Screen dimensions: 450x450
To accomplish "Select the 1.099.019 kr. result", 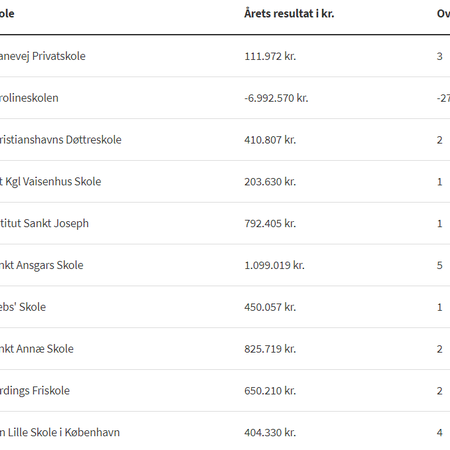I will [274, 265].
